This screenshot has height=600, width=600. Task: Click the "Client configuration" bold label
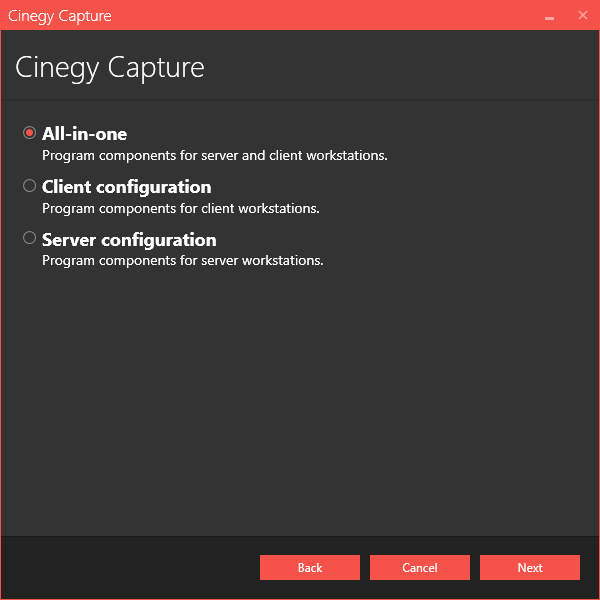(x=126, y=187)
